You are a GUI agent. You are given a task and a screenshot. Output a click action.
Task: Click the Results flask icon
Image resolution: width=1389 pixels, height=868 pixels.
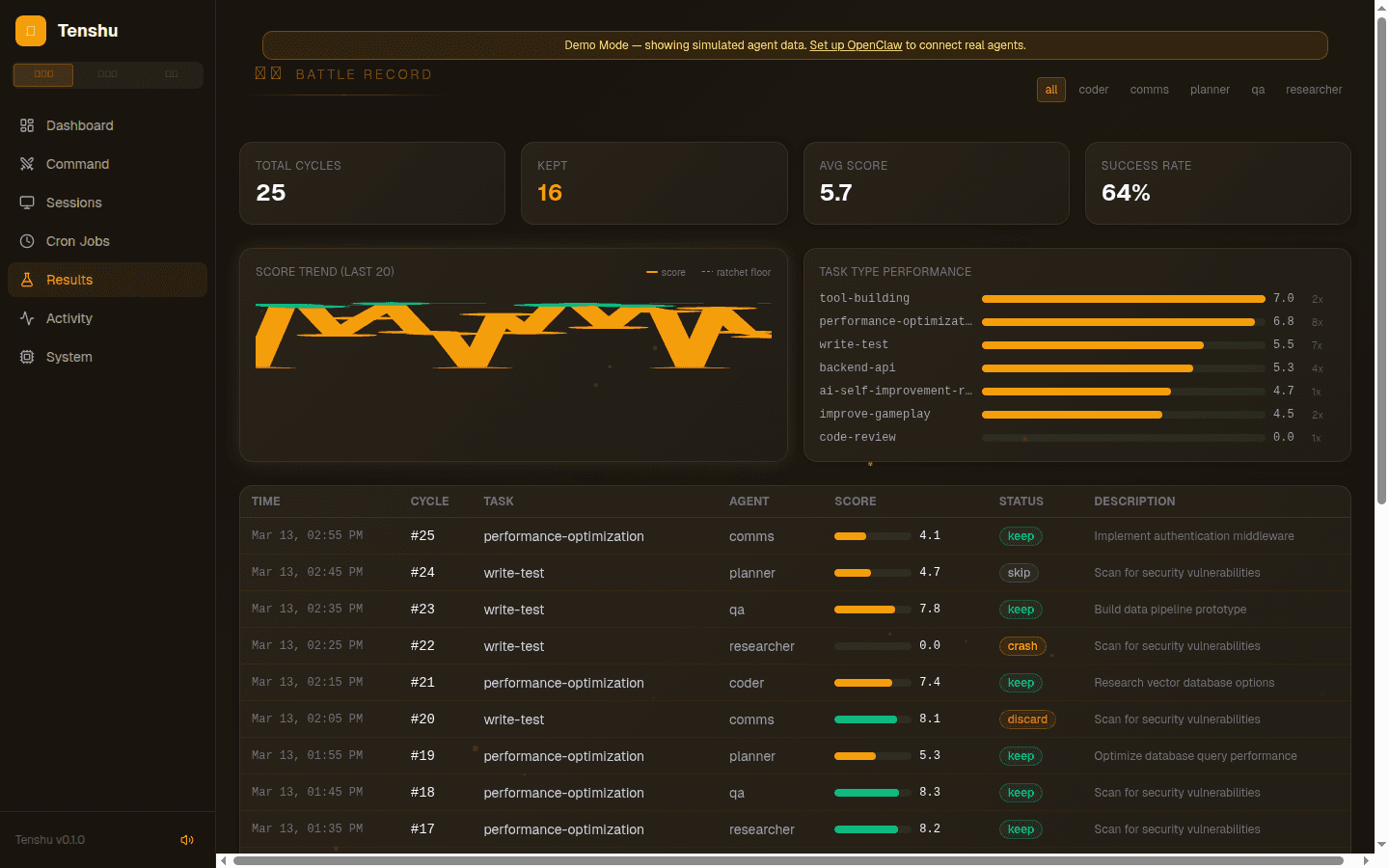27,280
